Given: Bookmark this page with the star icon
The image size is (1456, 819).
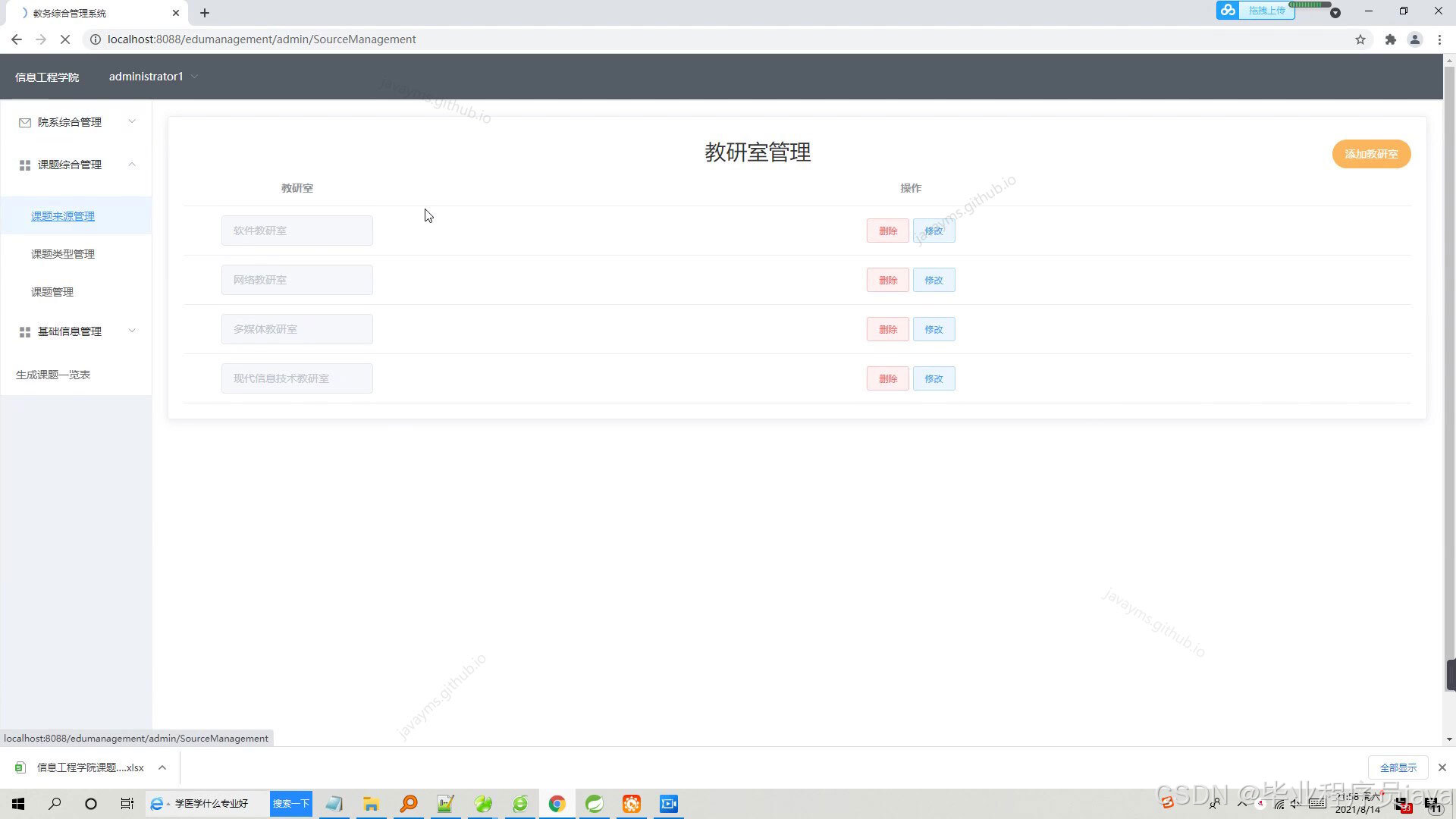Looking at the screenshot, I should (1360, 39).
